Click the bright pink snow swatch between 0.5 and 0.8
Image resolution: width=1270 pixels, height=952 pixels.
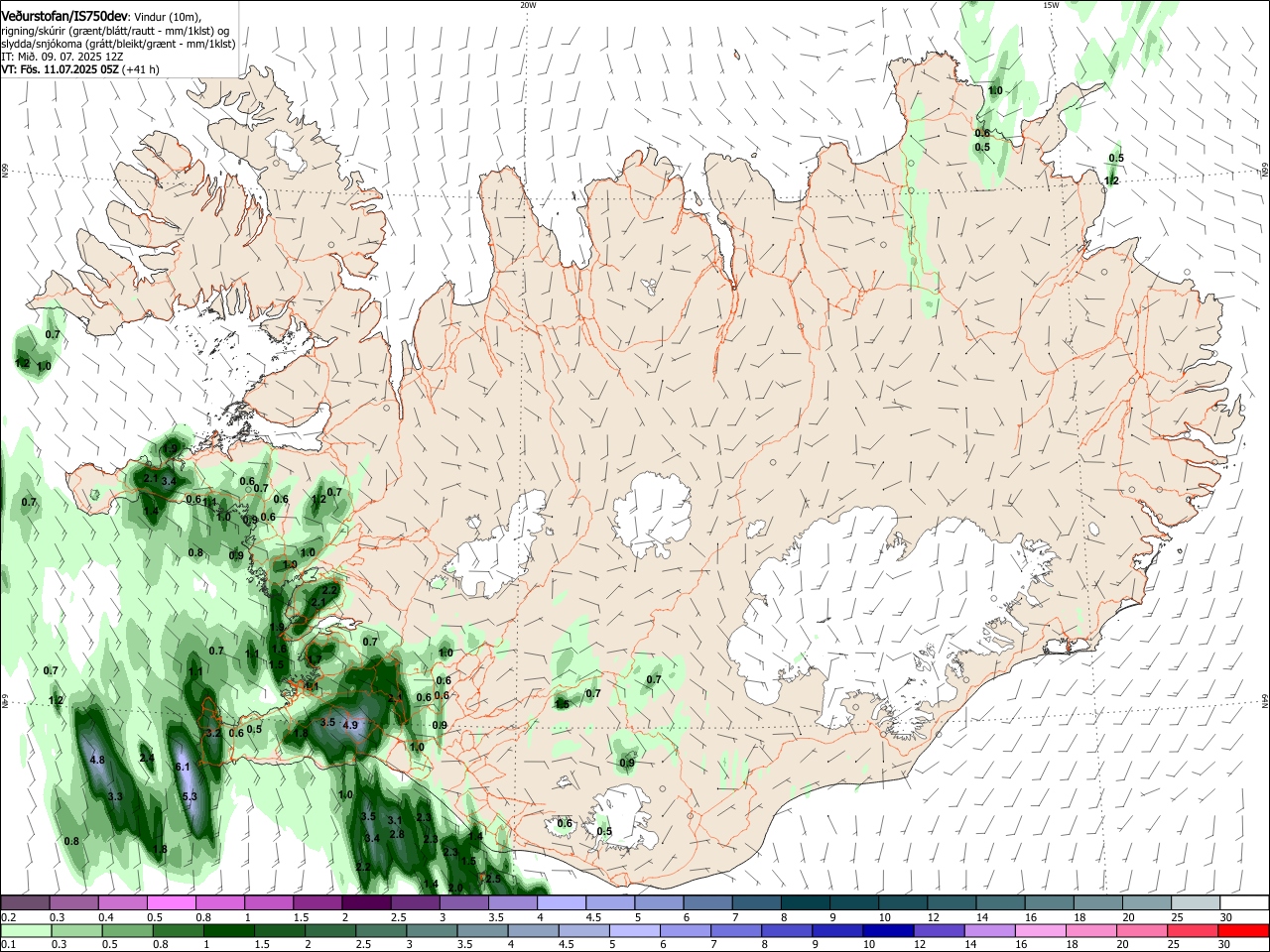click(x=171, y=902)
